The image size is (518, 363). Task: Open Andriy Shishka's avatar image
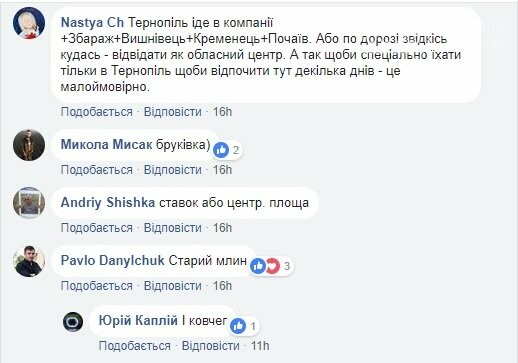click(x=29, y=203)
